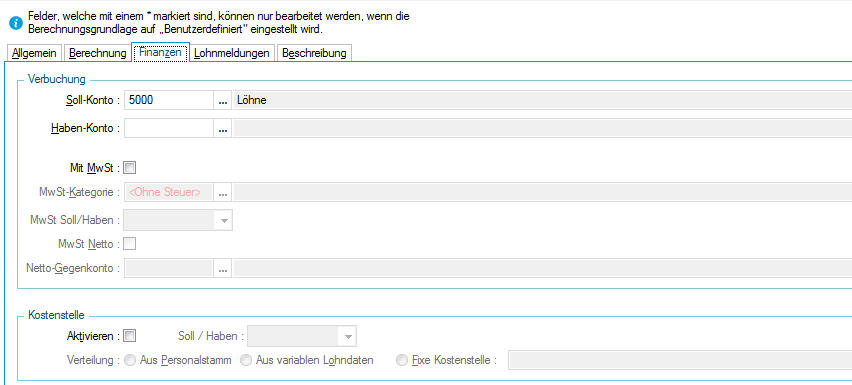Screen dimensions: 852x385
Task: Expand the MwSt Soll/Haben dropdown
Action: 178,220
